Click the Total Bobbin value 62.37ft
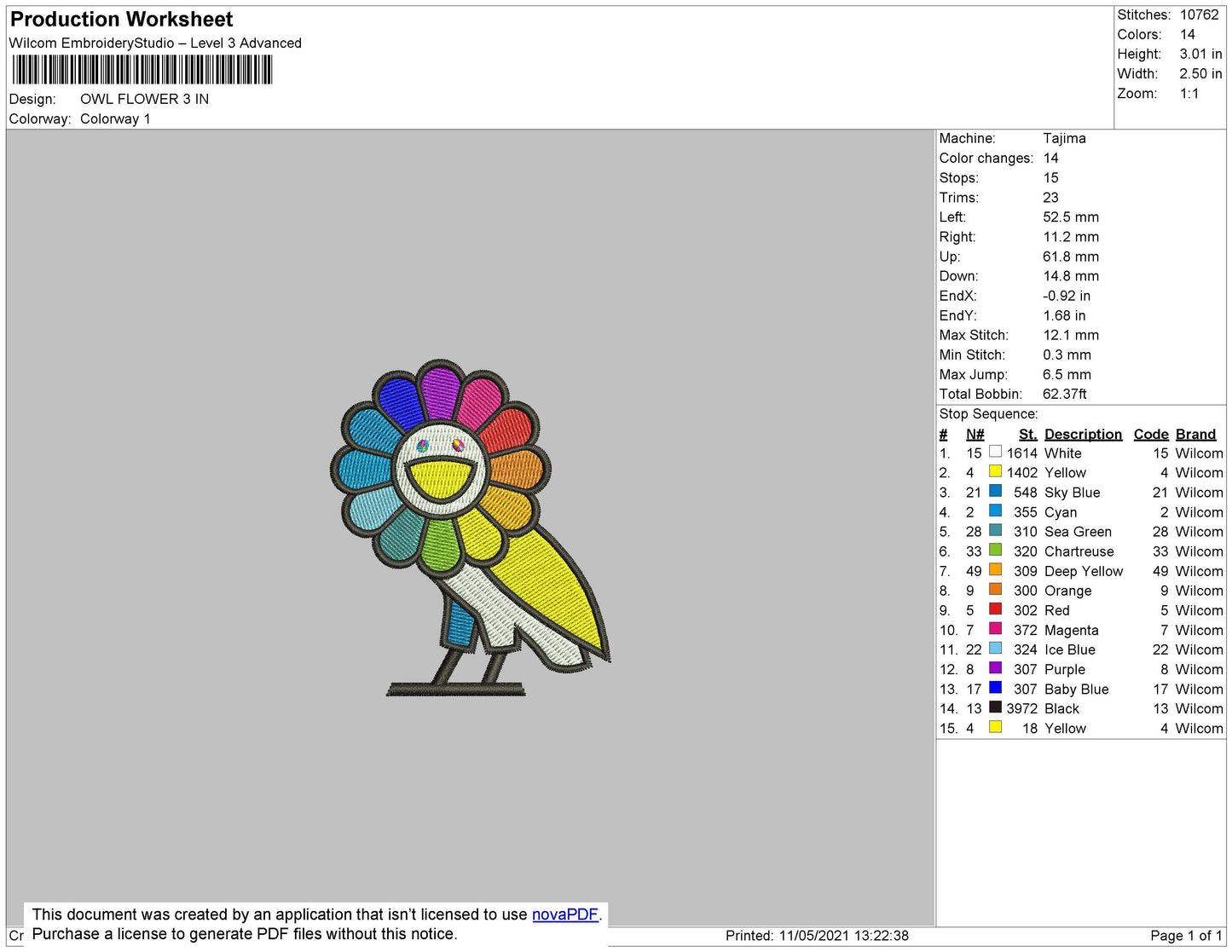This screenshot has height=952, width=1232. click(1064, 394)
